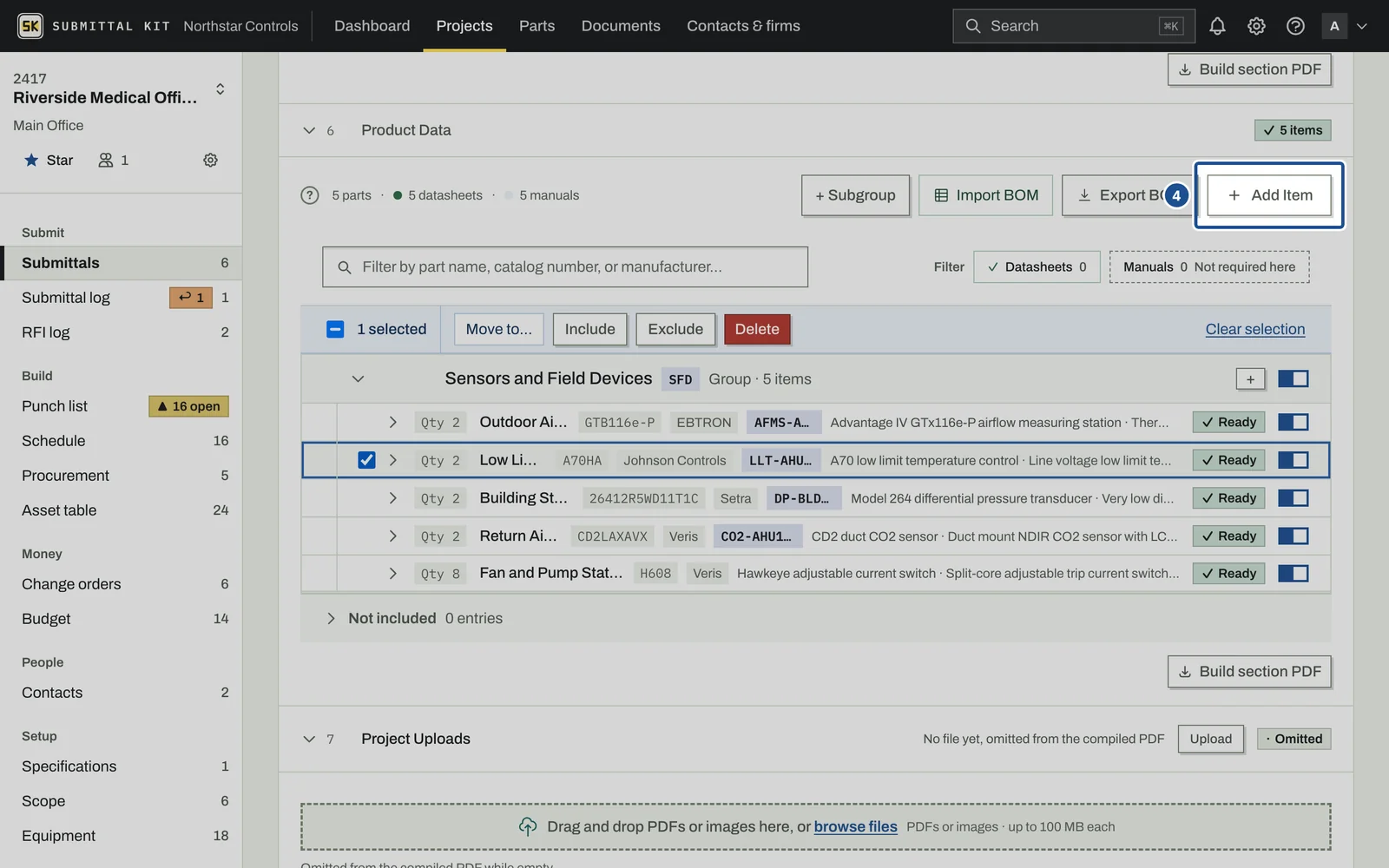Collapse the Project Uploads section
1389x868 pixels.
309,739
